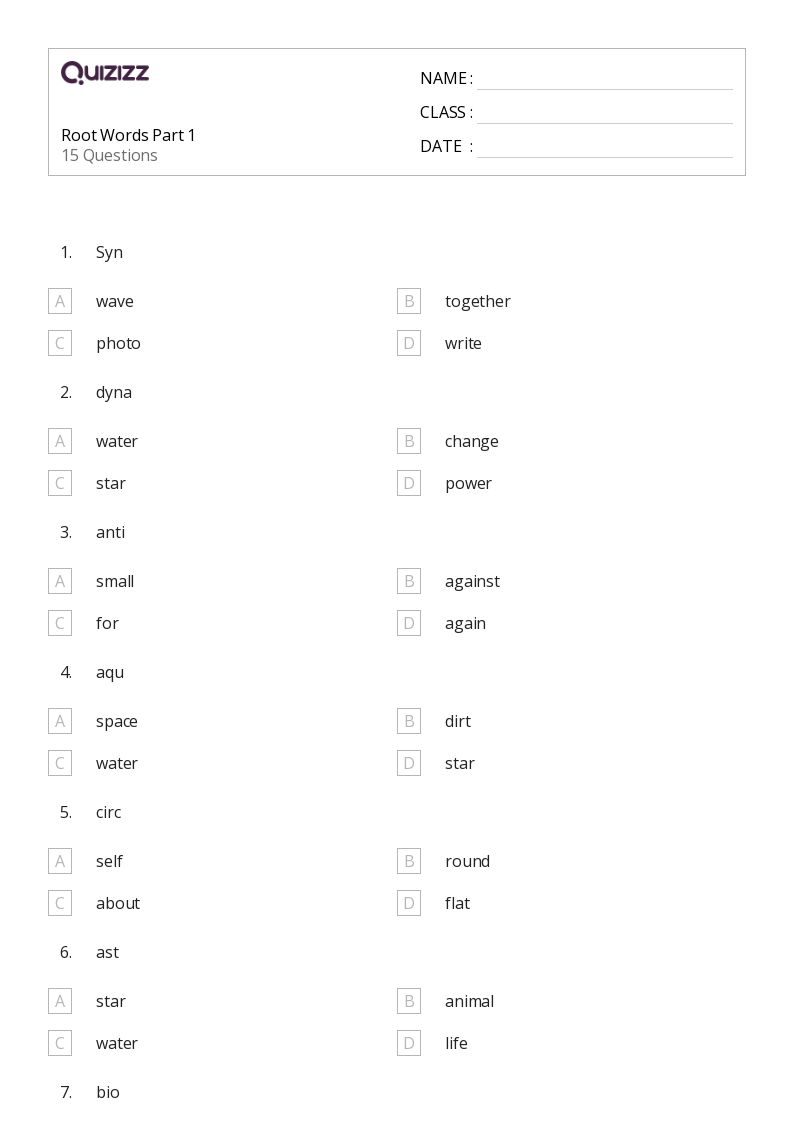Tick answer box B for anti: against
Viewport: 794px width, 1123px height.
click(409, 581)
